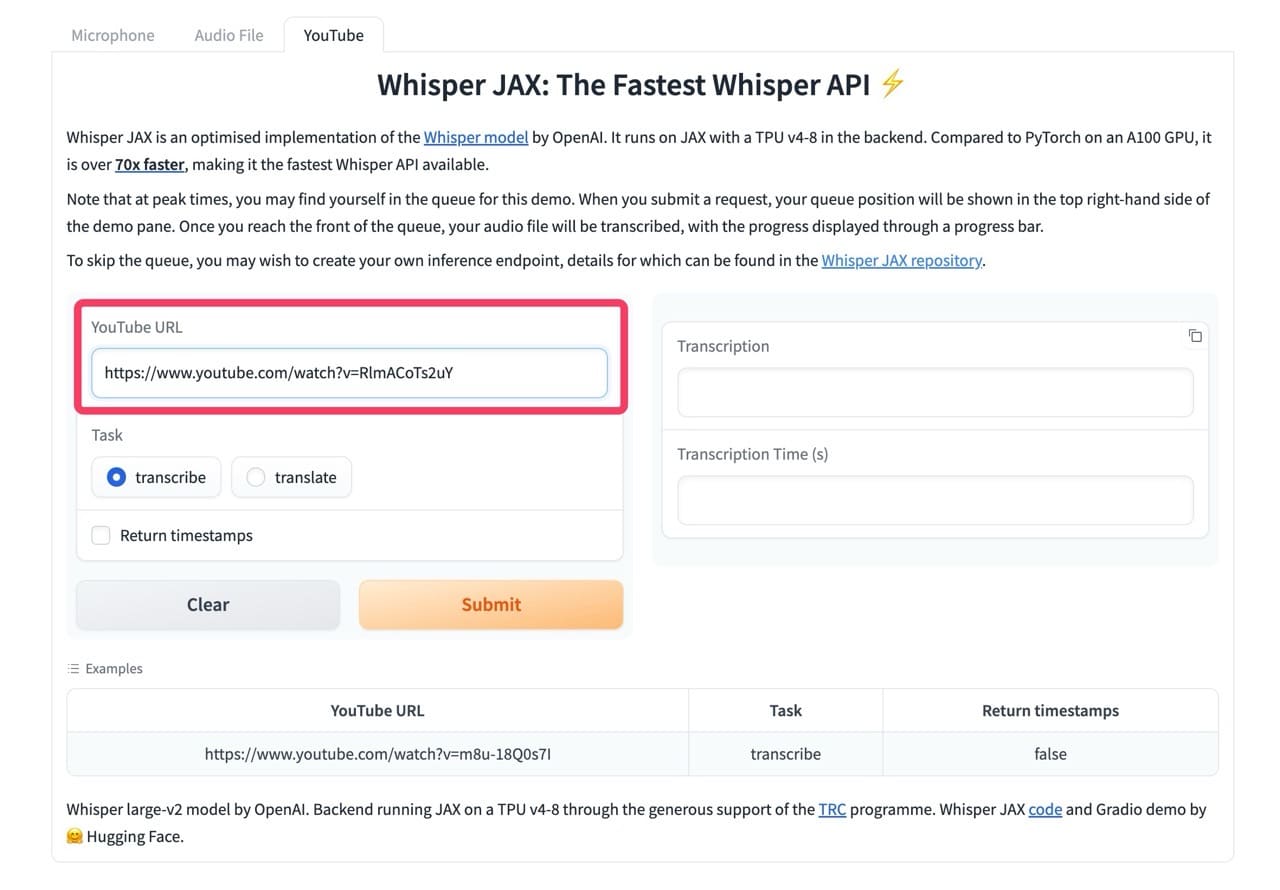Choose the translate radio option
The height and width of the screenshot is (890, 1280).
pos(291,477)
